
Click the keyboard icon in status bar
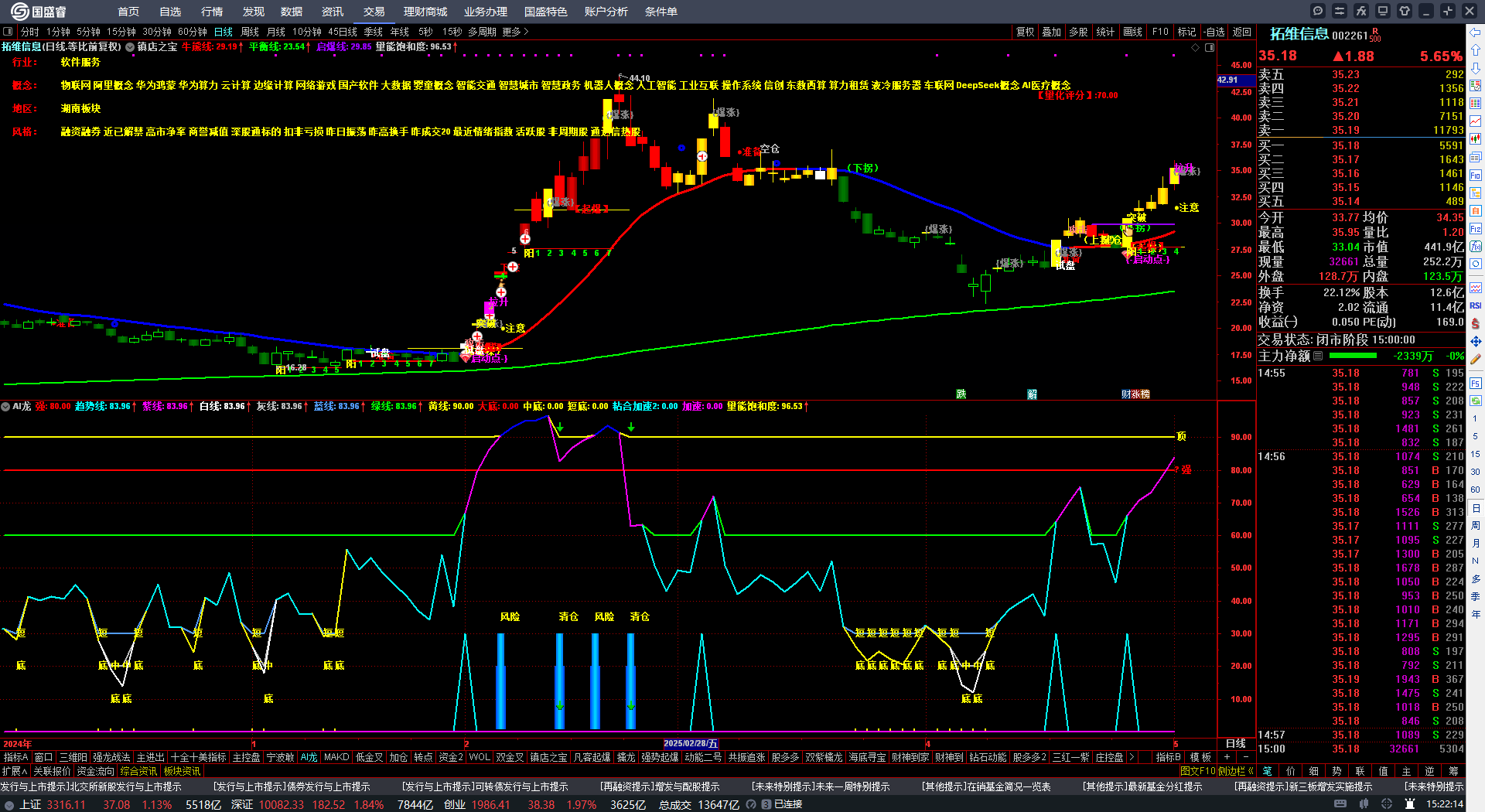1340,804
